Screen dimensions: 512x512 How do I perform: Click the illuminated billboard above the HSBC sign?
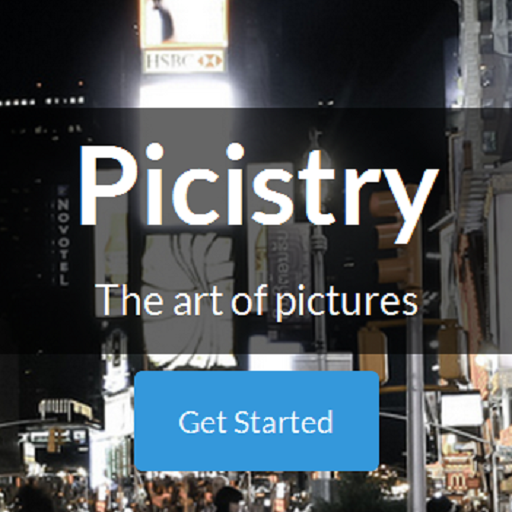click(184, 23)
